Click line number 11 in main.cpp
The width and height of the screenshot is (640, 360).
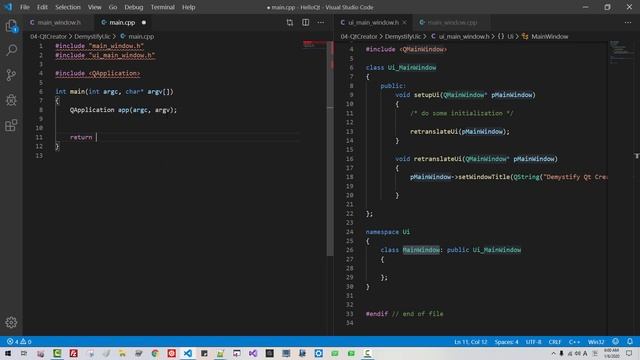pos(39,137)
